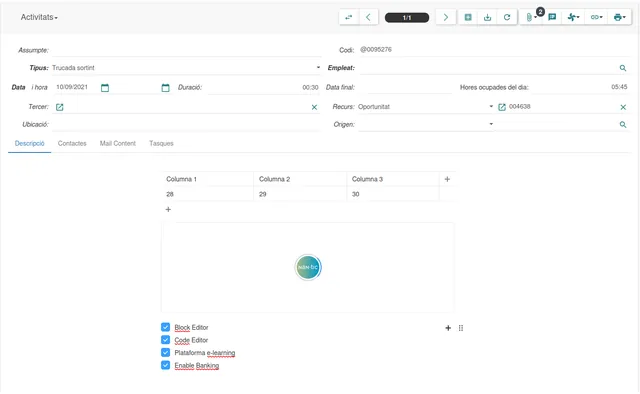Click the Enable Banking label text
The height and width of the screenshot is (394, 640).
(x=197, y=365)
